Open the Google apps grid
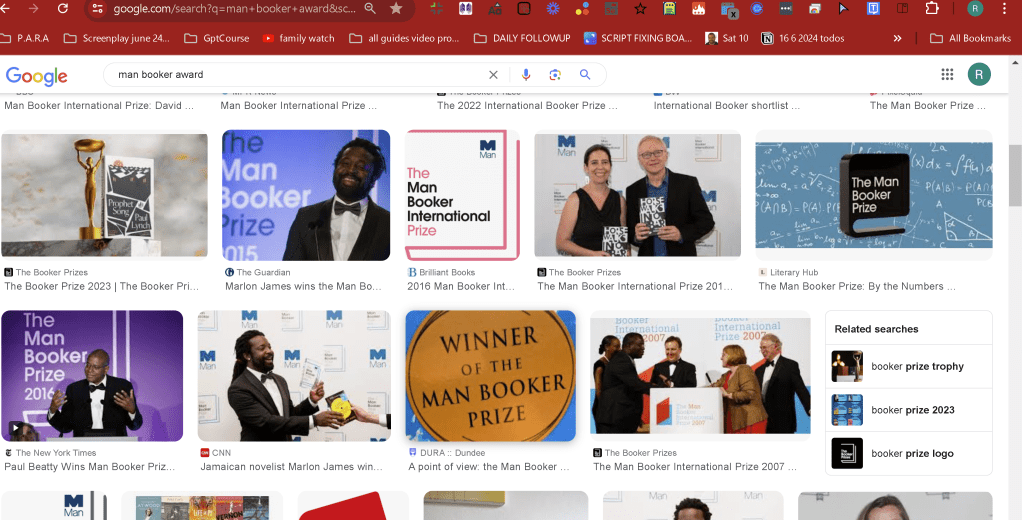This screenshot has width=1022, height=520. [947, 74]
